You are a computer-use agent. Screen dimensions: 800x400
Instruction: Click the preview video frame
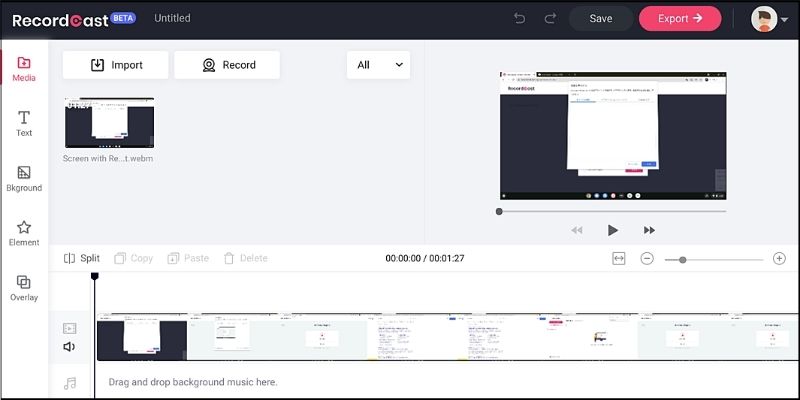[x=613, y=136]
